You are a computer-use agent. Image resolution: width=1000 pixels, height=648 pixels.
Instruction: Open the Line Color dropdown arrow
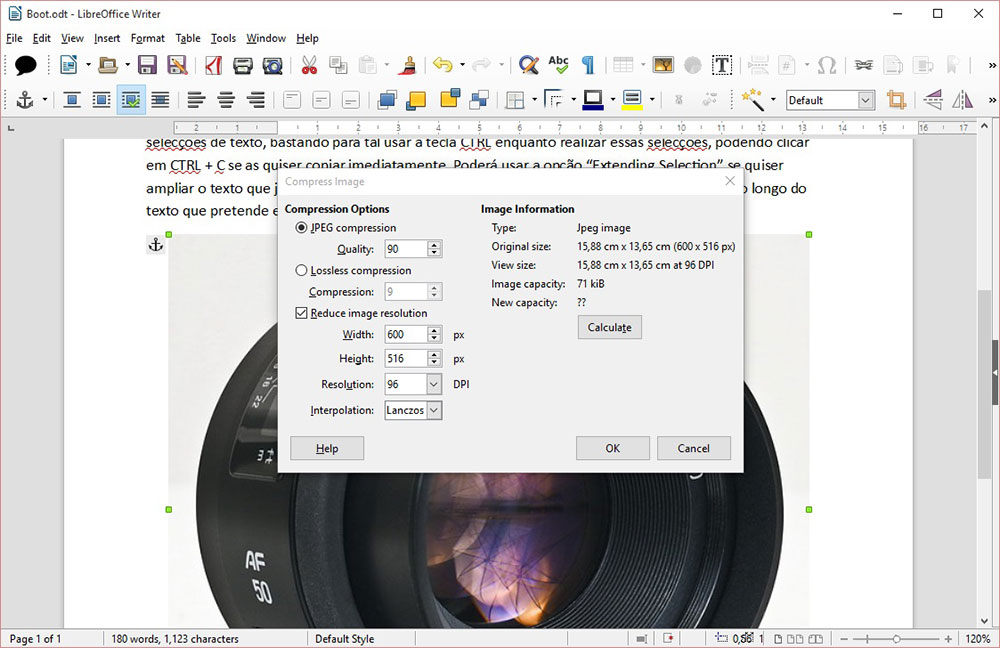click(613, 100)
